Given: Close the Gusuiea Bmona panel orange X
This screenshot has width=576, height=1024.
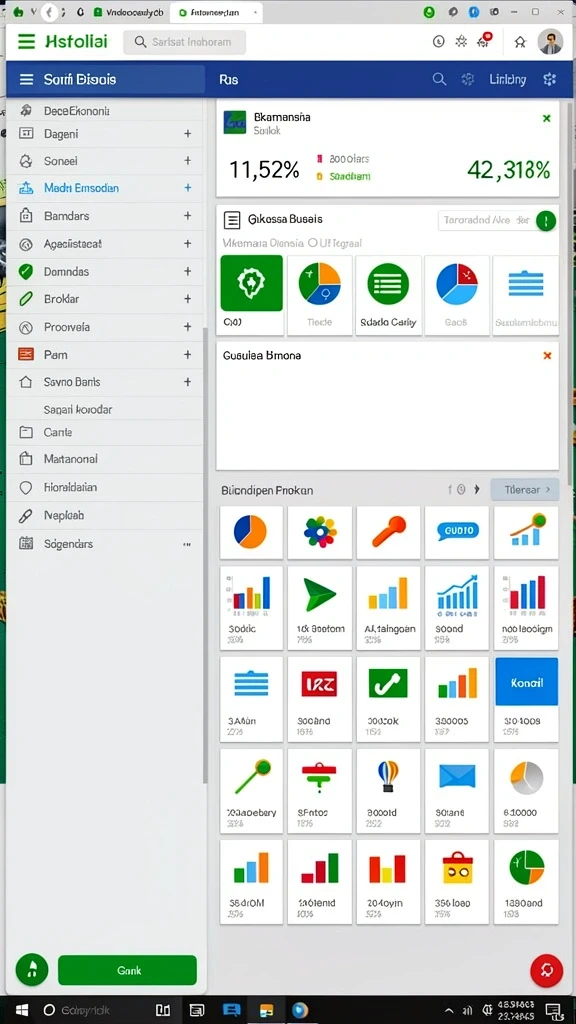Looking at the screenshot, I should 547,355.
